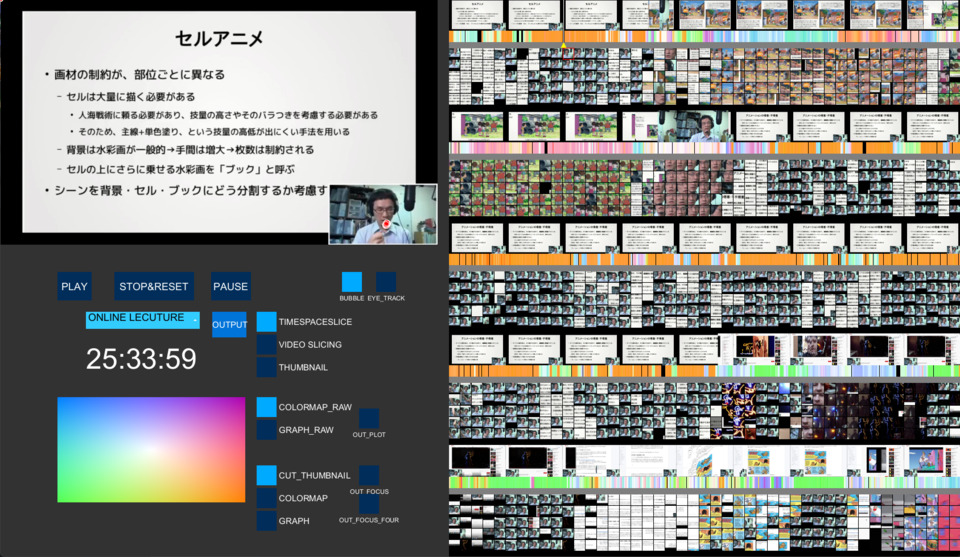Toggle the CUT_THUMBNAIL checkbox

[266, 475]
